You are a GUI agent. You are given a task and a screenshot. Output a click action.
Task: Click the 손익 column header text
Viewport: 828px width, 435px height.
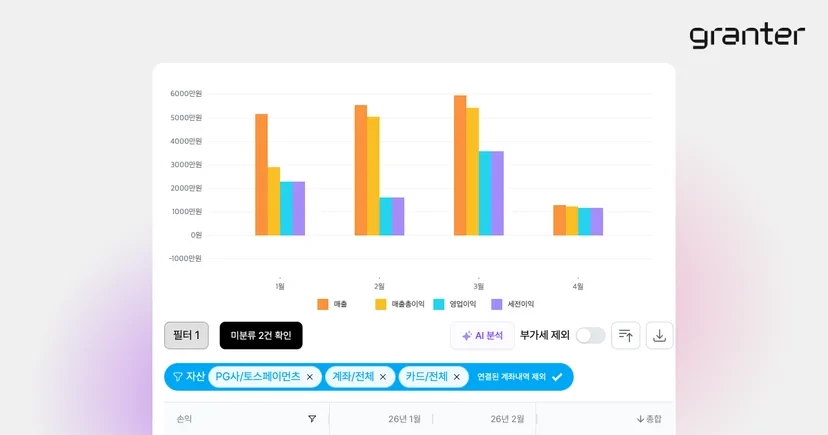click(x=184, y=419)
